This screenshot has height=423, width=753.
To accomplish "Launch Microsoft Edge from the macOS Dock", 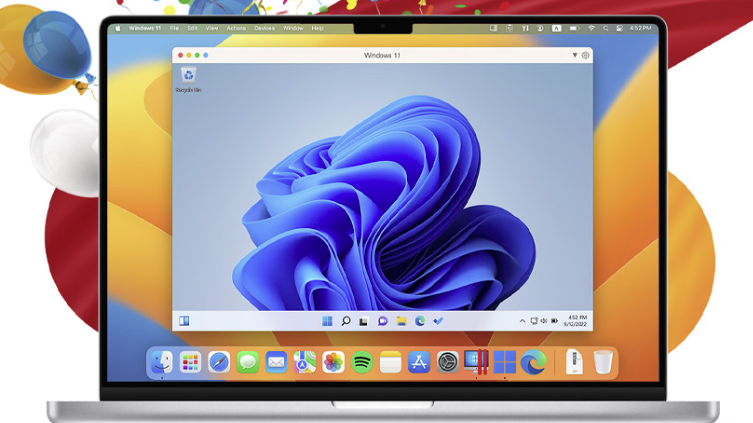I will pos(533,362).
